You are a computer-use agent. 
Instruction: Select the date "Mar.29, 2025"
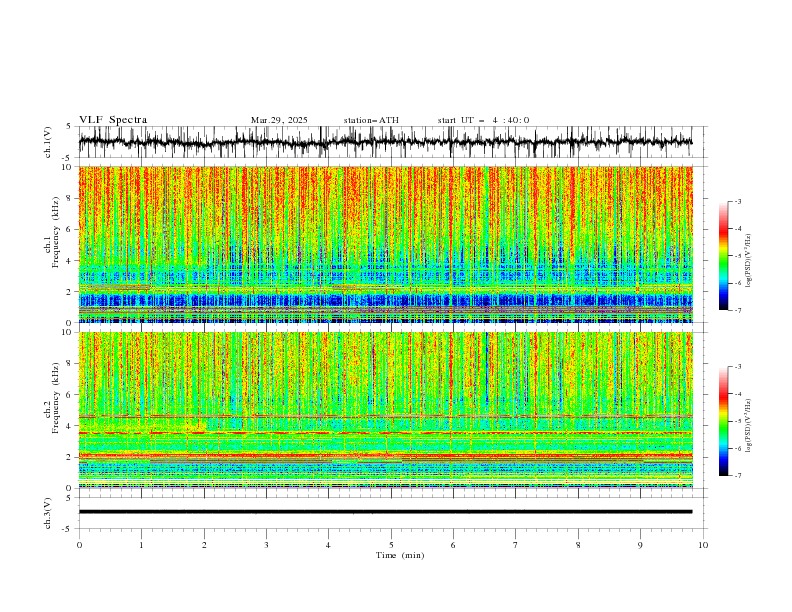coord(279,120)
